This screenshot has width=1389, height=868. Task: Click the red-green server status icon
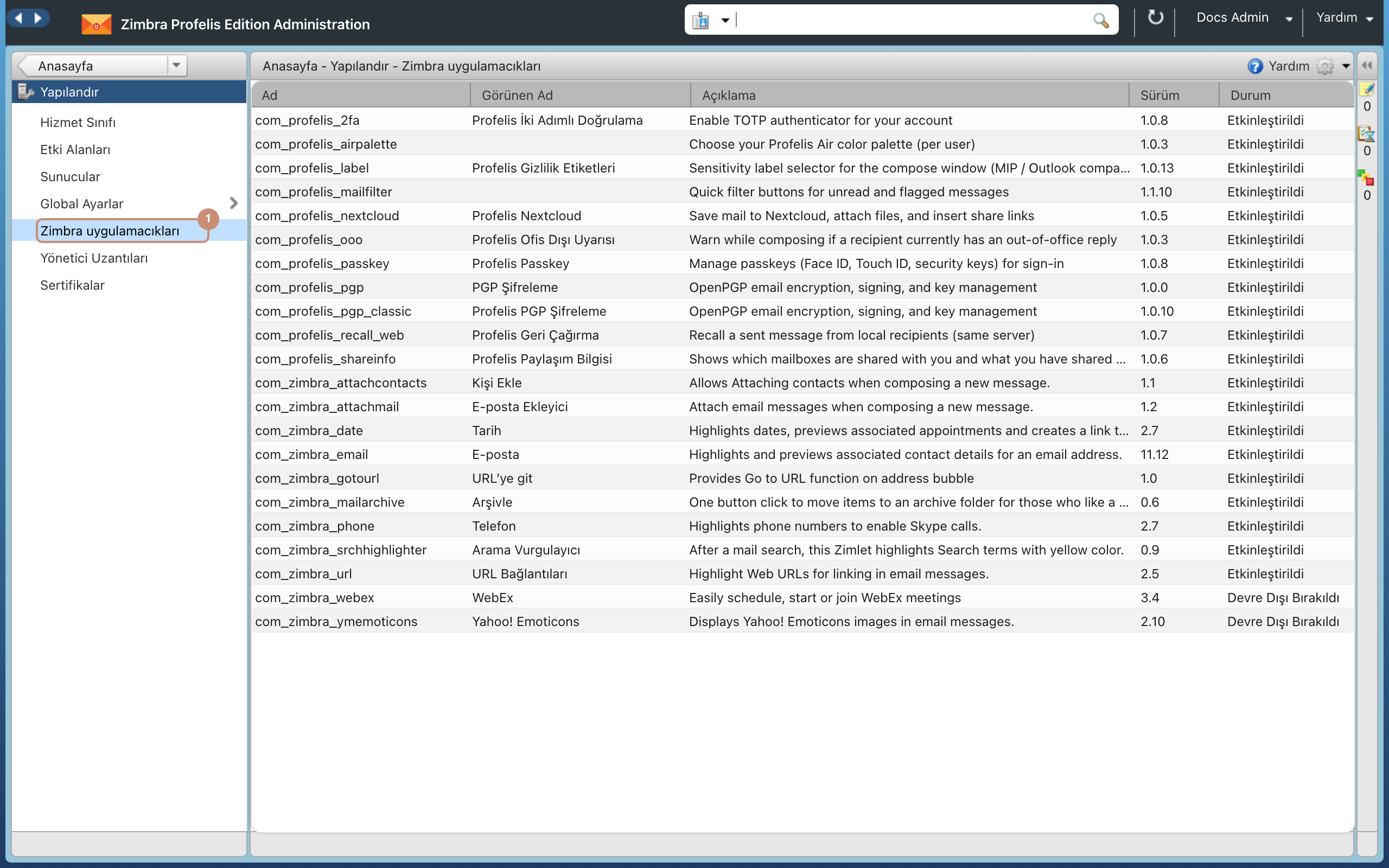pyautogui.click(x=1366, y=177)
